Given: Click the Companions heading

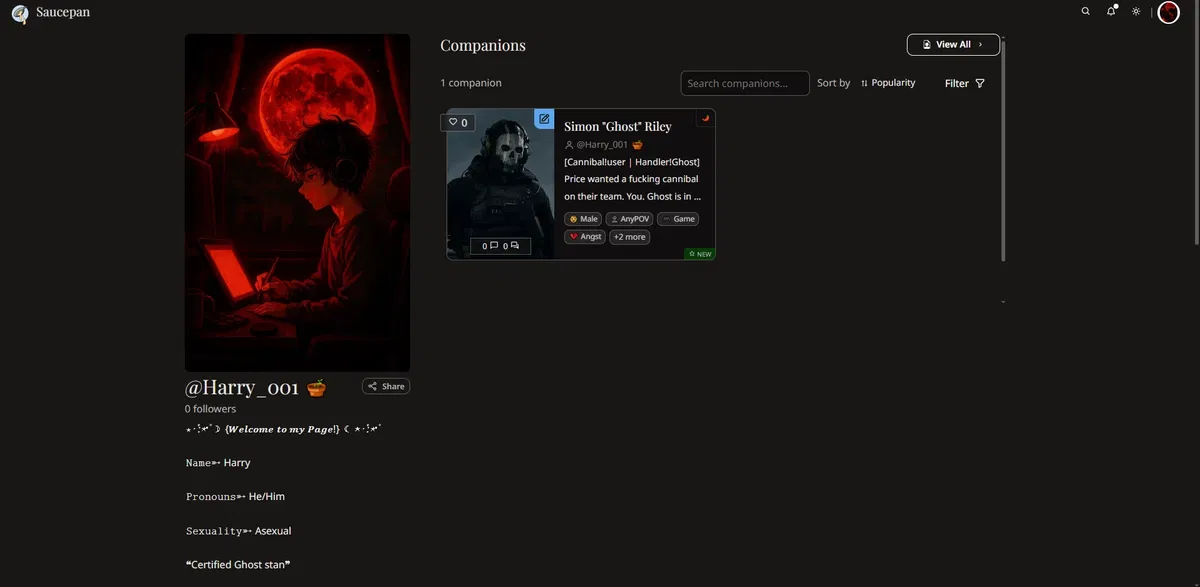Looking at the screenshot, I should (x=483, y=45).
